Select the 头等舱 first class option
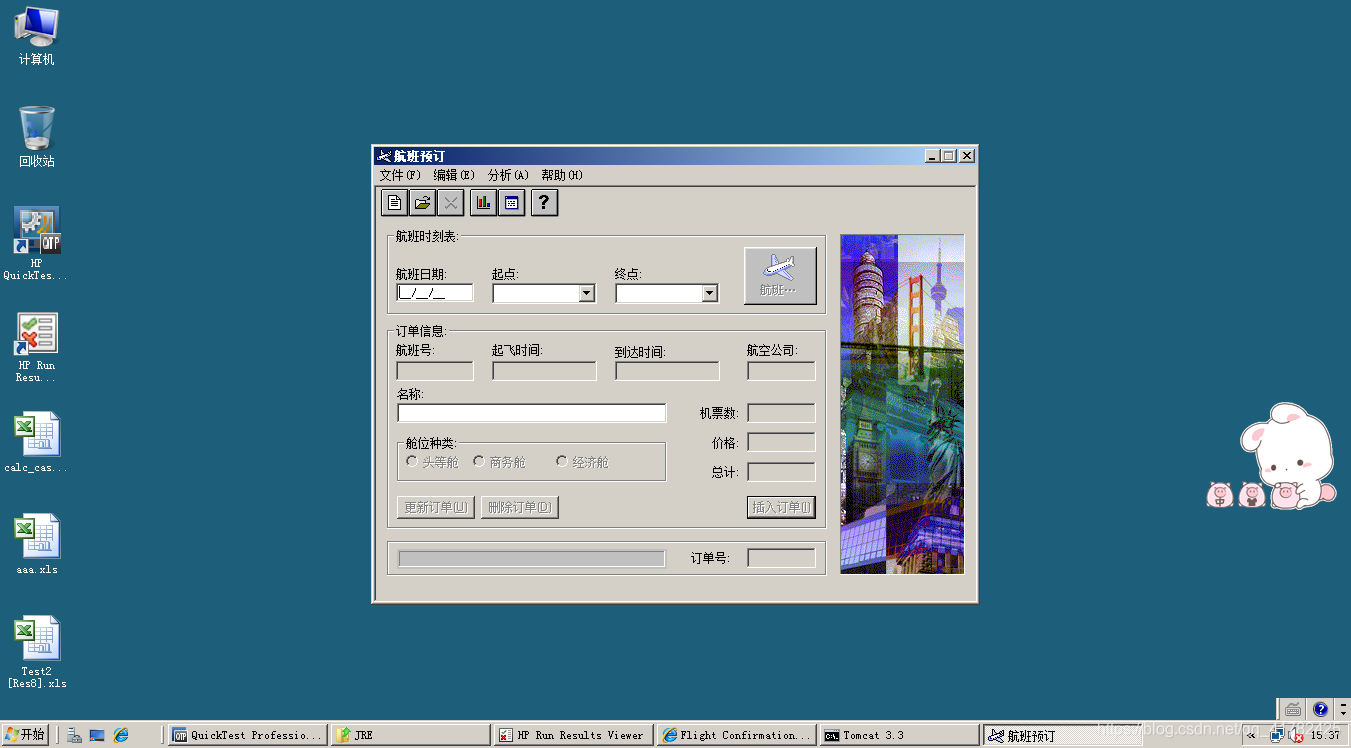This screenshot has width=1351, height=748. click(x=411, y=460)
